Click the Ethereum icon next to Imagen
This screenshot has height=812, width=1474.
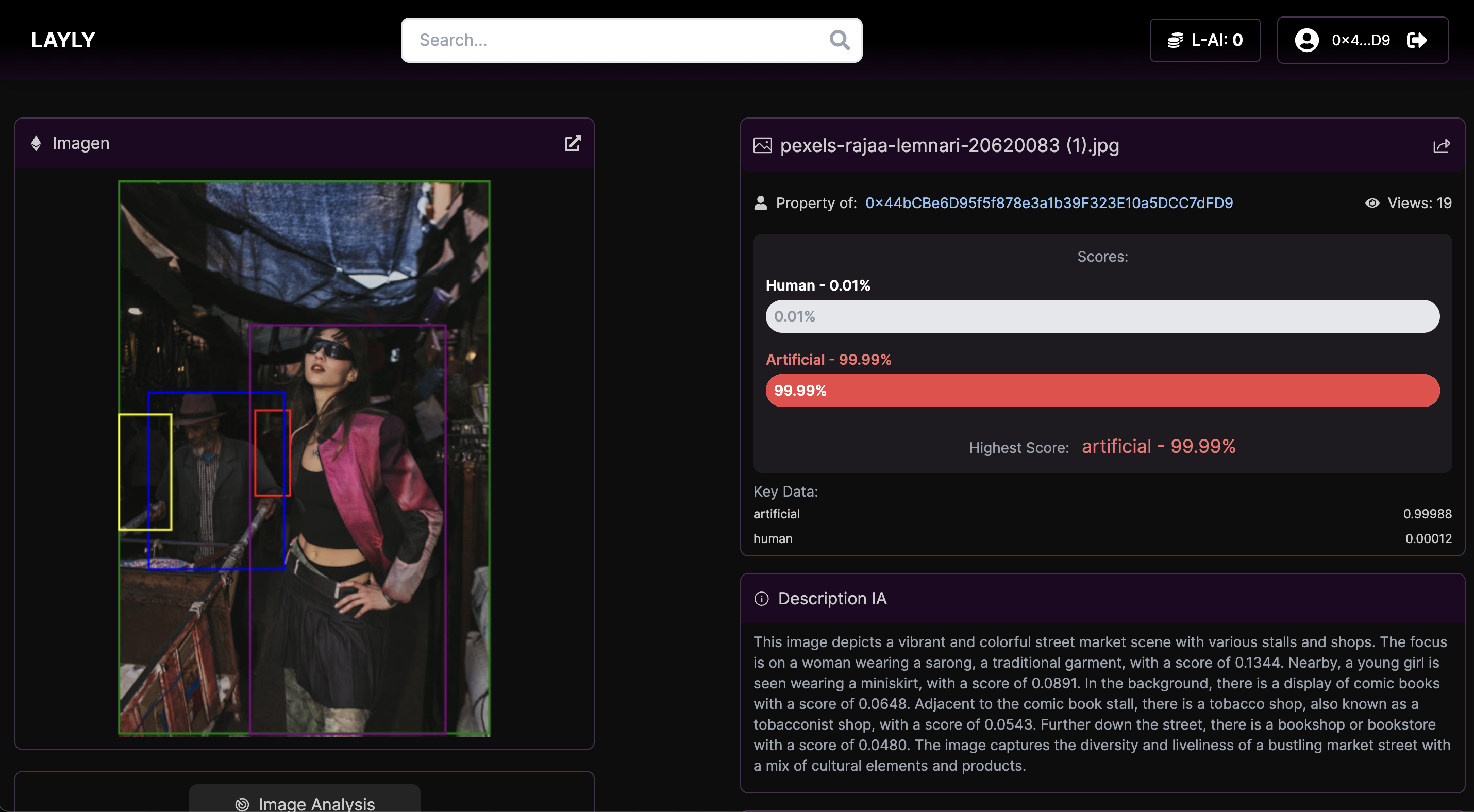[36, 143]
